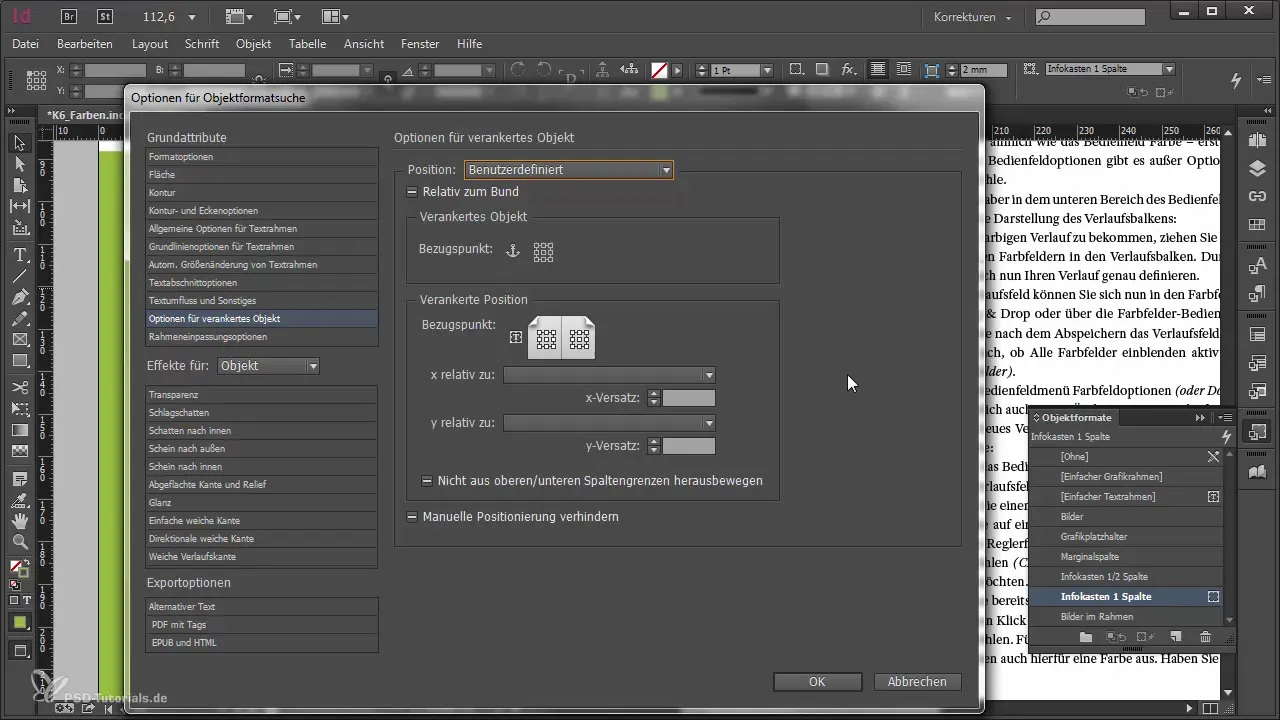
Task: Click the stroke color none swatch in control bar
Action: (659, 70)
